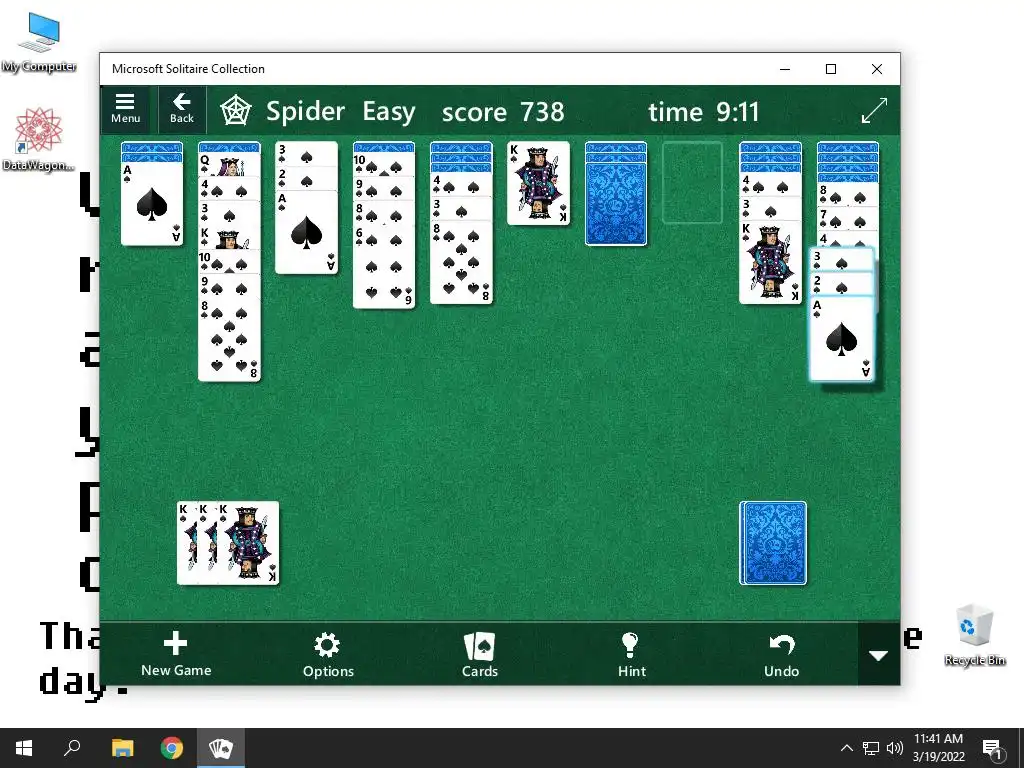
Task: Select the 10 of spades in fourth column
Action: [x=384, y=164]
